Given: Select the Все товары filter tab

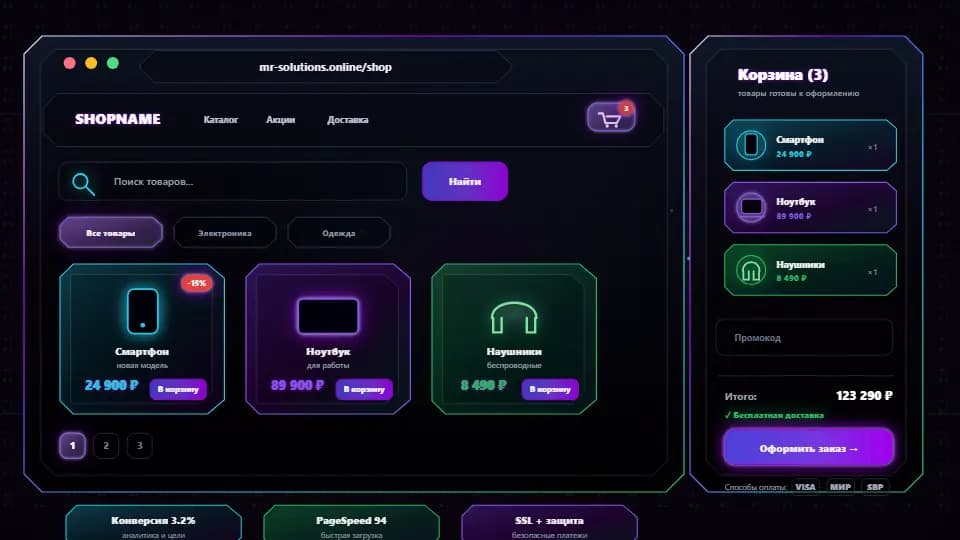Looking at the screenshot, I should pyautogui.click(x=111, y=233).
